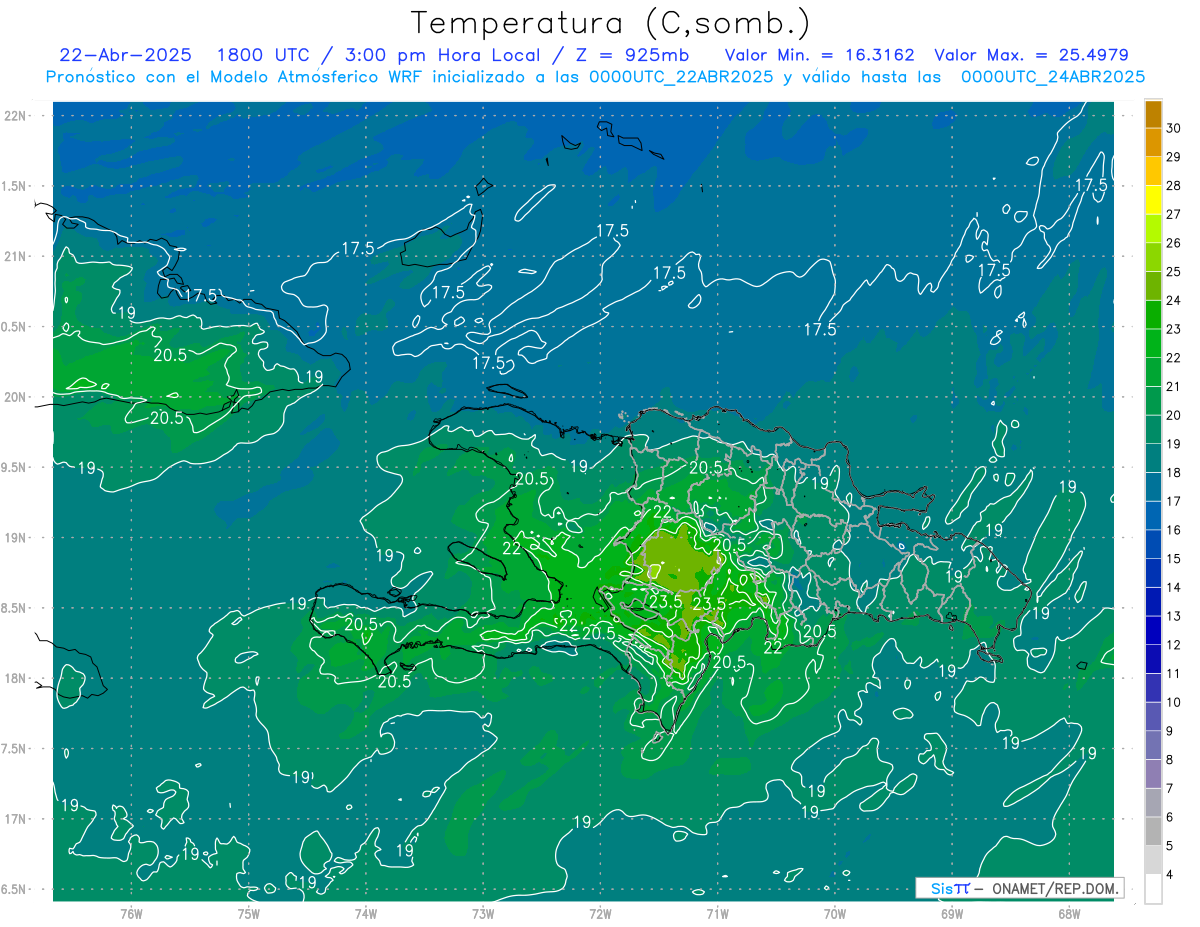Click the '21N' latitude axis label
The image size is (1200, 927).
[15, 257]
